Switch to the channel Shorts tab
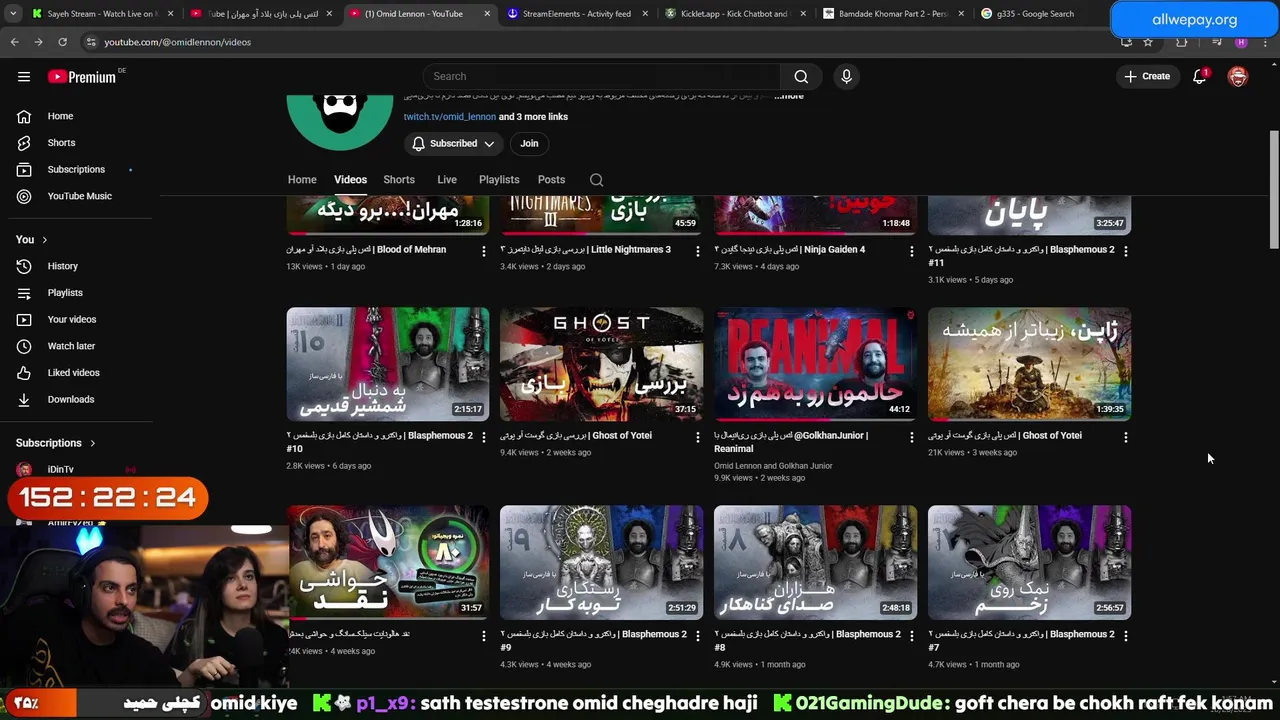Viewport: 1280px width, 720px height. pyautogui.click(x=399, y=180)
